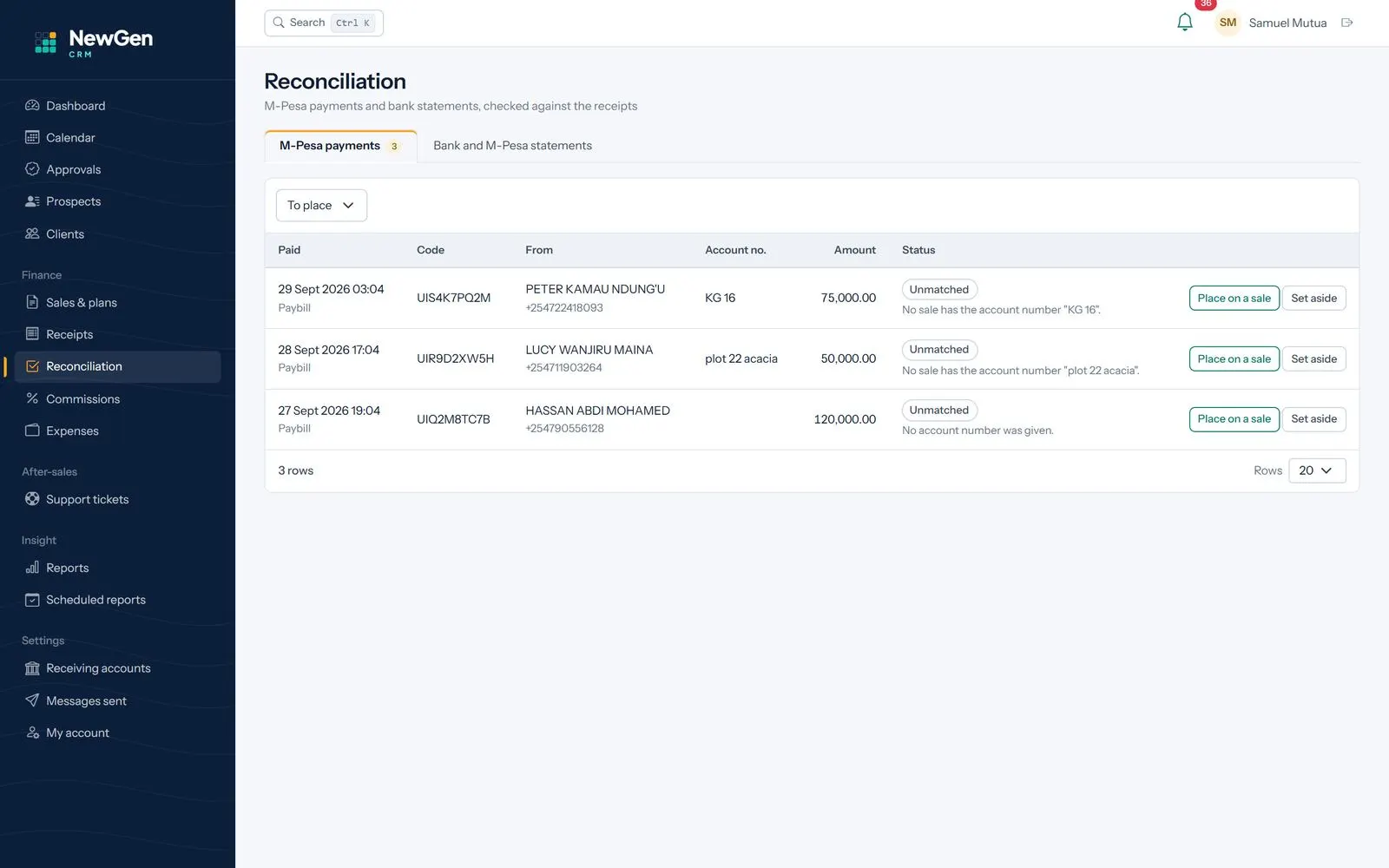Expand the To place filter dropdown

[x=321, y=206]
